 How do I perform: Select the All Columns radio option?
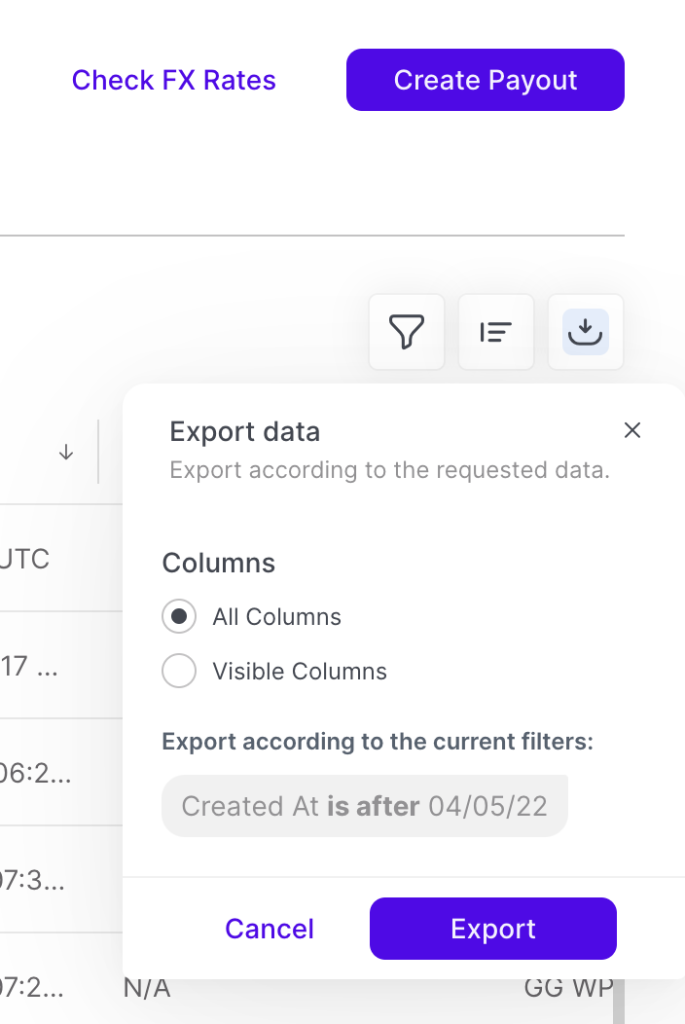pyautogui.click(x=179, y=617)
